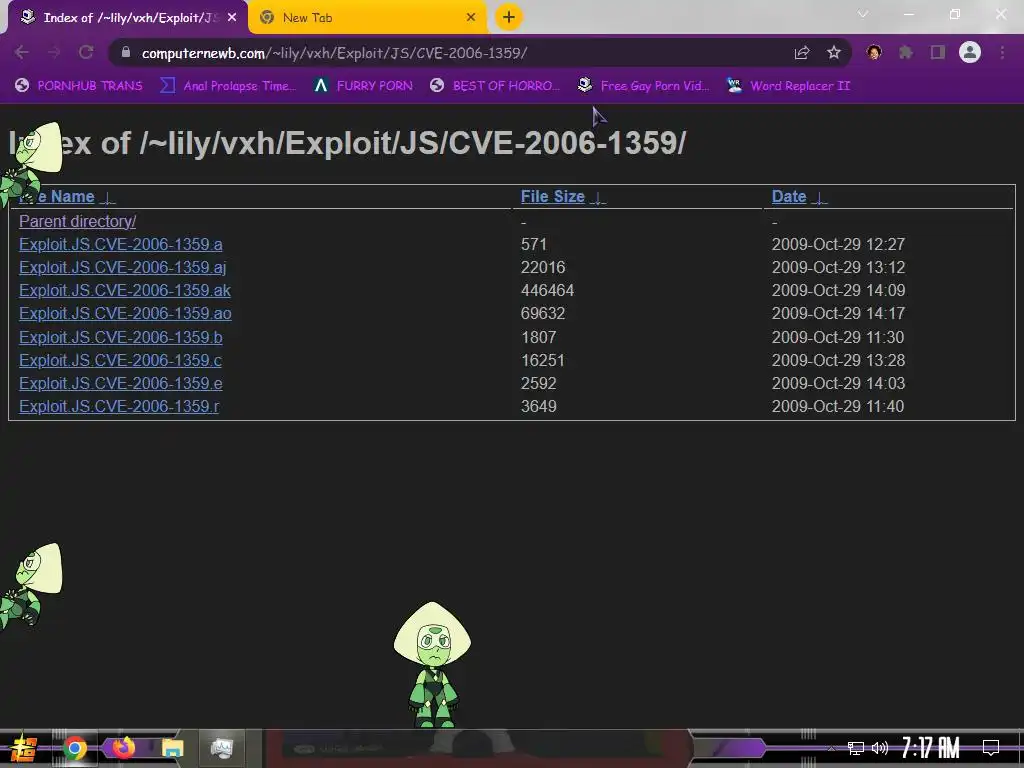Open Exploit.JS.CVE-2006-1359.ak file
The height and width of the screenshot is (768, 1024).
[x=125, y=290]
